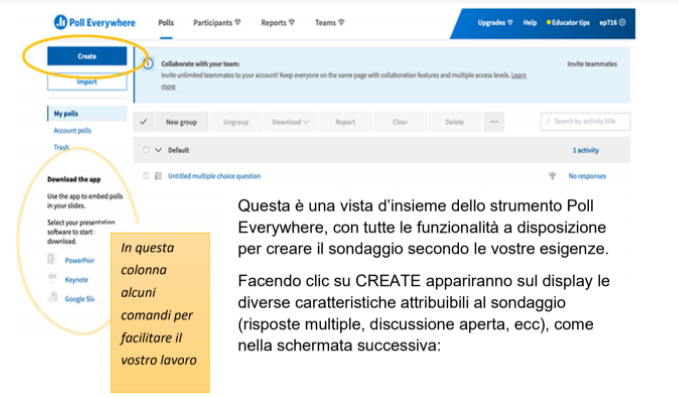Collapse the Default group chevron
This screenshot has height=397, width=679.
coord(158,150)
